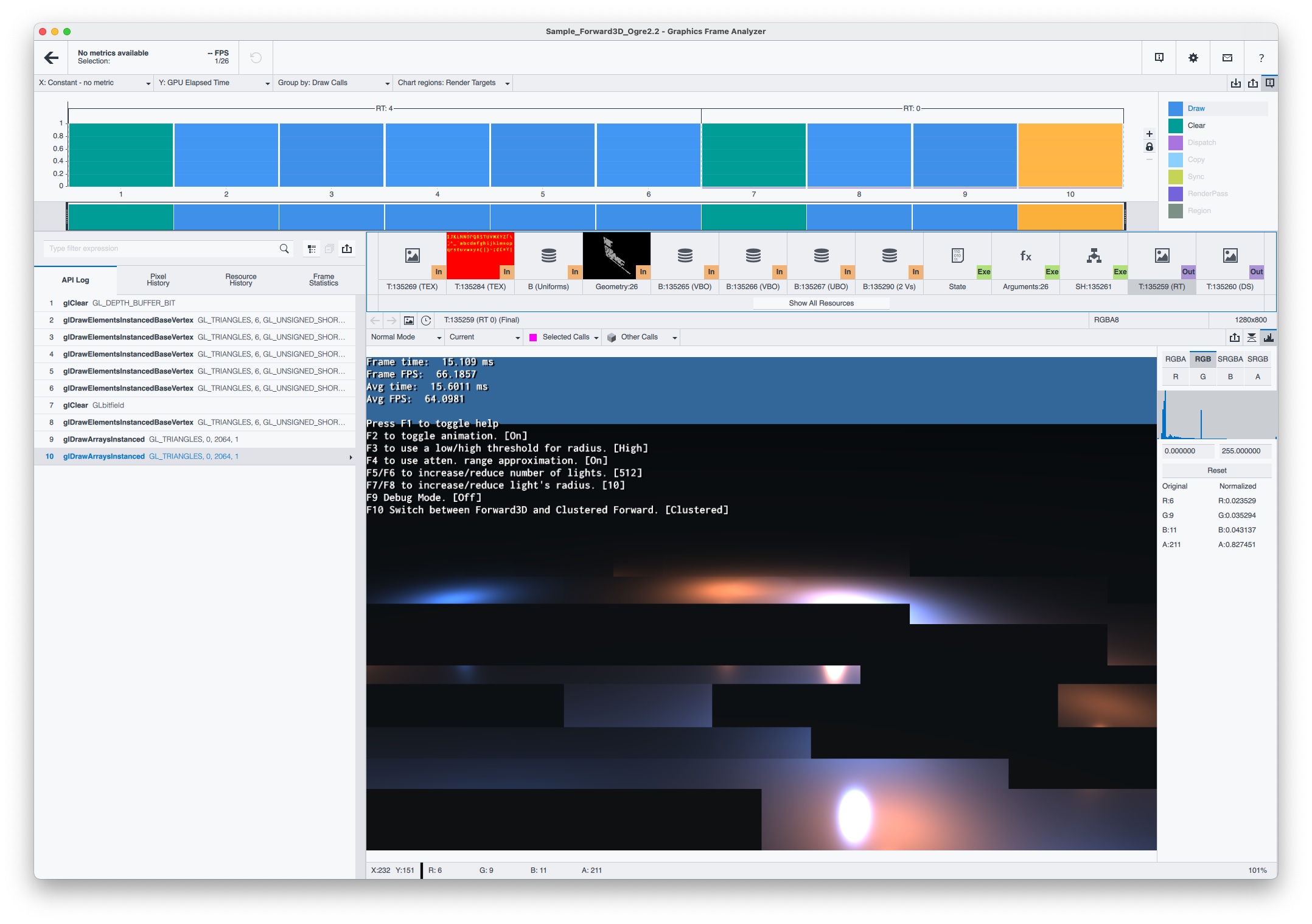Image resolution: width=1312 pixels, height=924 pixels.
Task: Select the T:135260 (DS) output resource
Action: [x=1230, y=263]
